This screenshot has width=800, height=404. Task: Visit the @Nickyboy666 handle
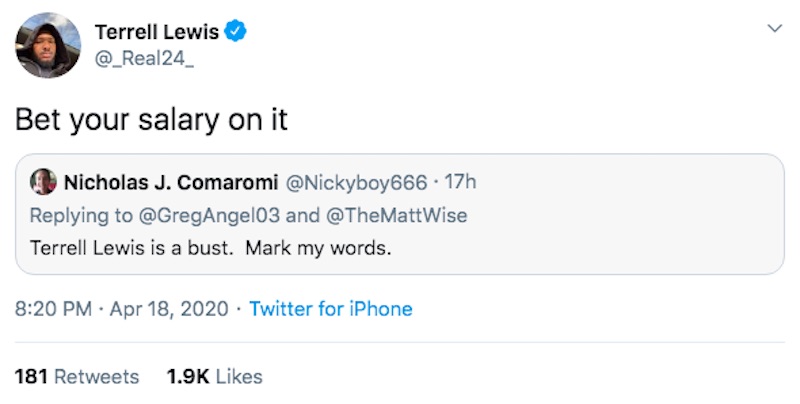[x=356, y=183]
